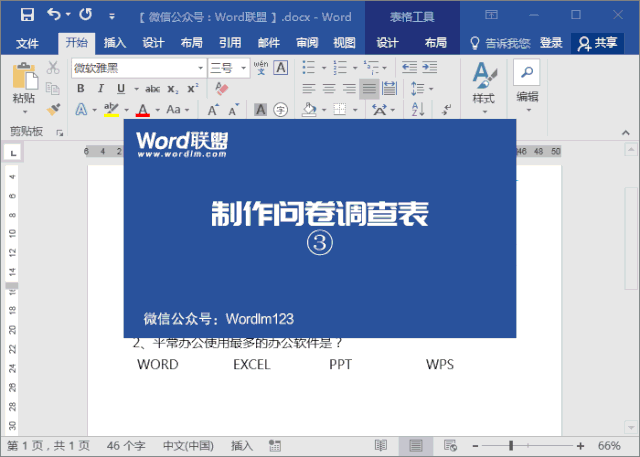The image size is (640, 457).
Task: Collapse the ribbon with the chevron
Action: (x=625, y=133)
